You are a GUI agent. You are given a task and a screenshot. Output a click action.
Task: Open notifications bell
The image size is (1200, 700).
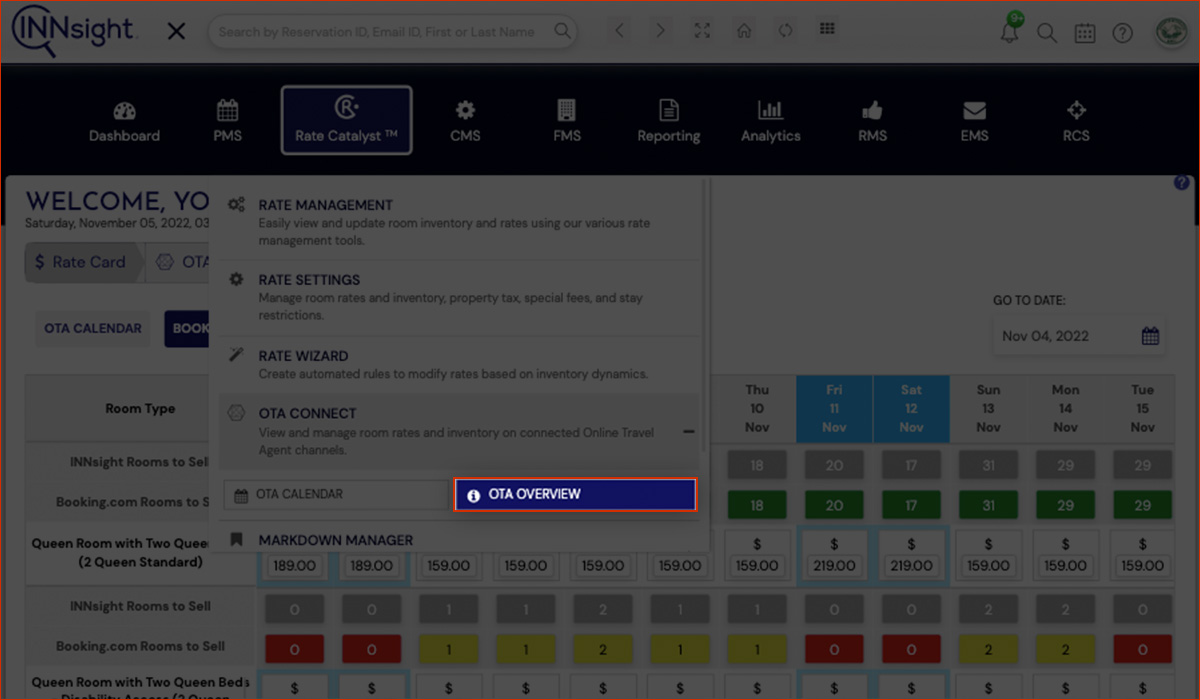[x=1010, y=32]
